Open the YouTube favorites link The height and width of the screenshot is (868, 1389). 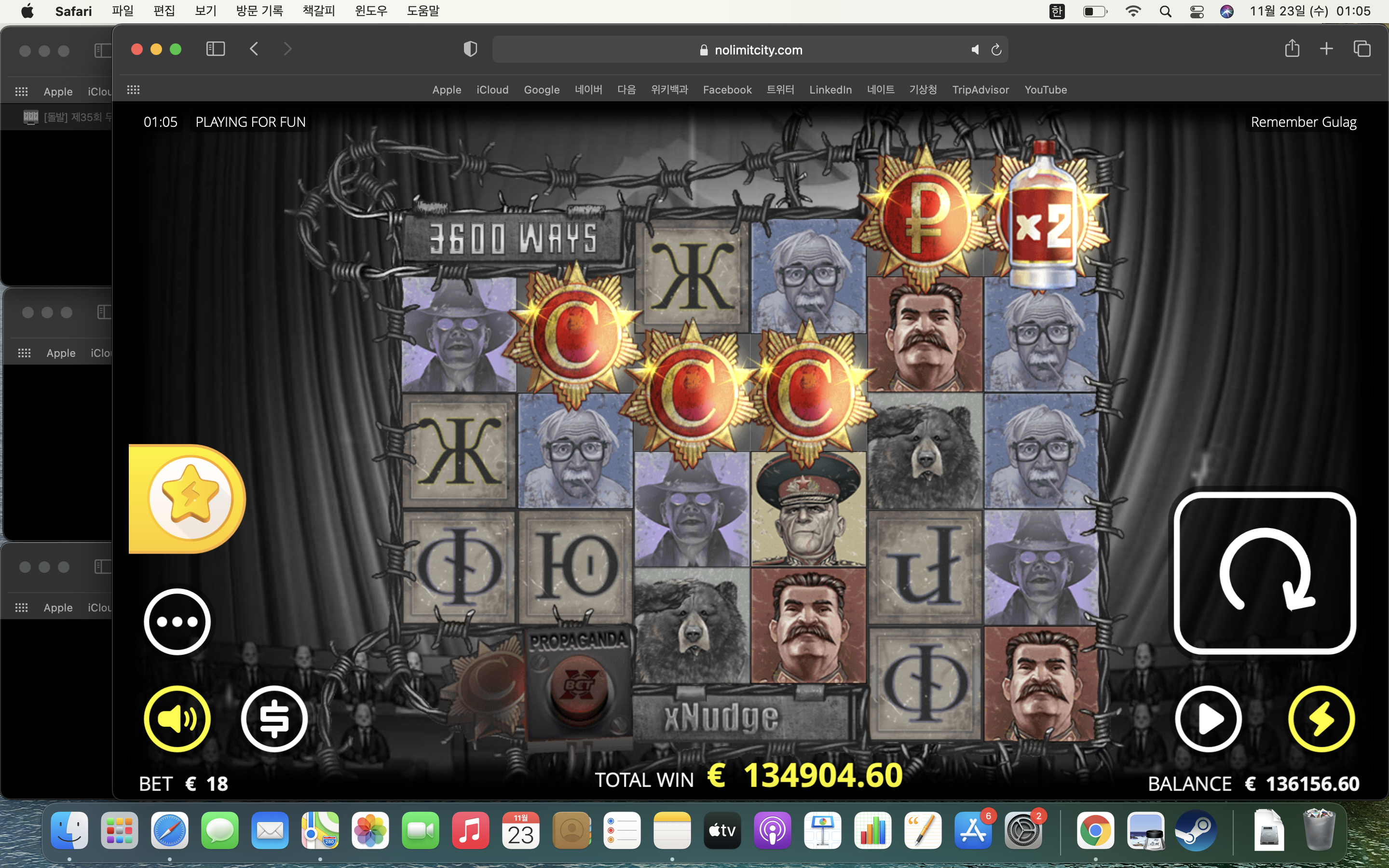1045,90
